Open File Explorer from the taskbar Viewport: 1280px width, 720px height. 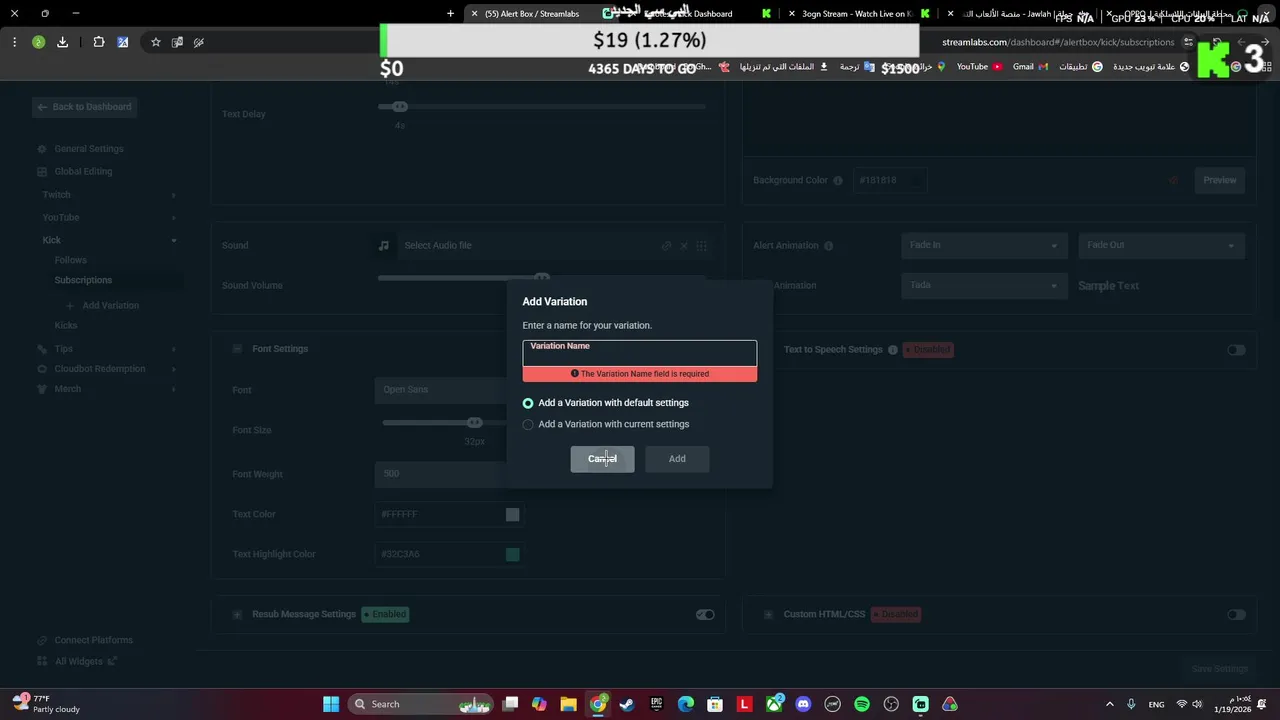coord(568,705)
